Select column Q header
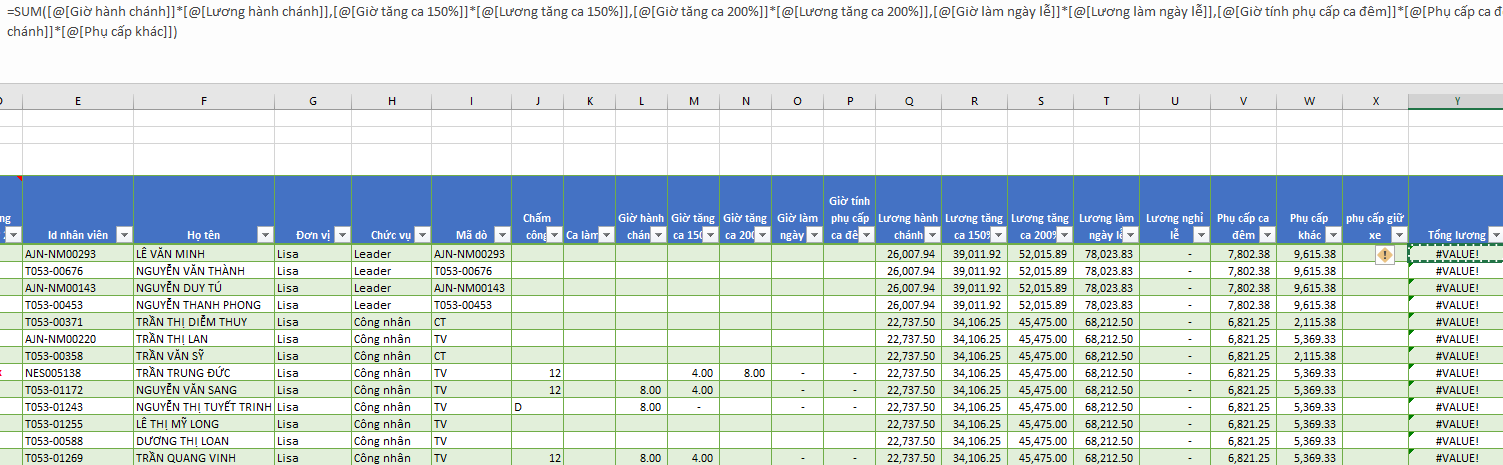 [x=909, y=101]
